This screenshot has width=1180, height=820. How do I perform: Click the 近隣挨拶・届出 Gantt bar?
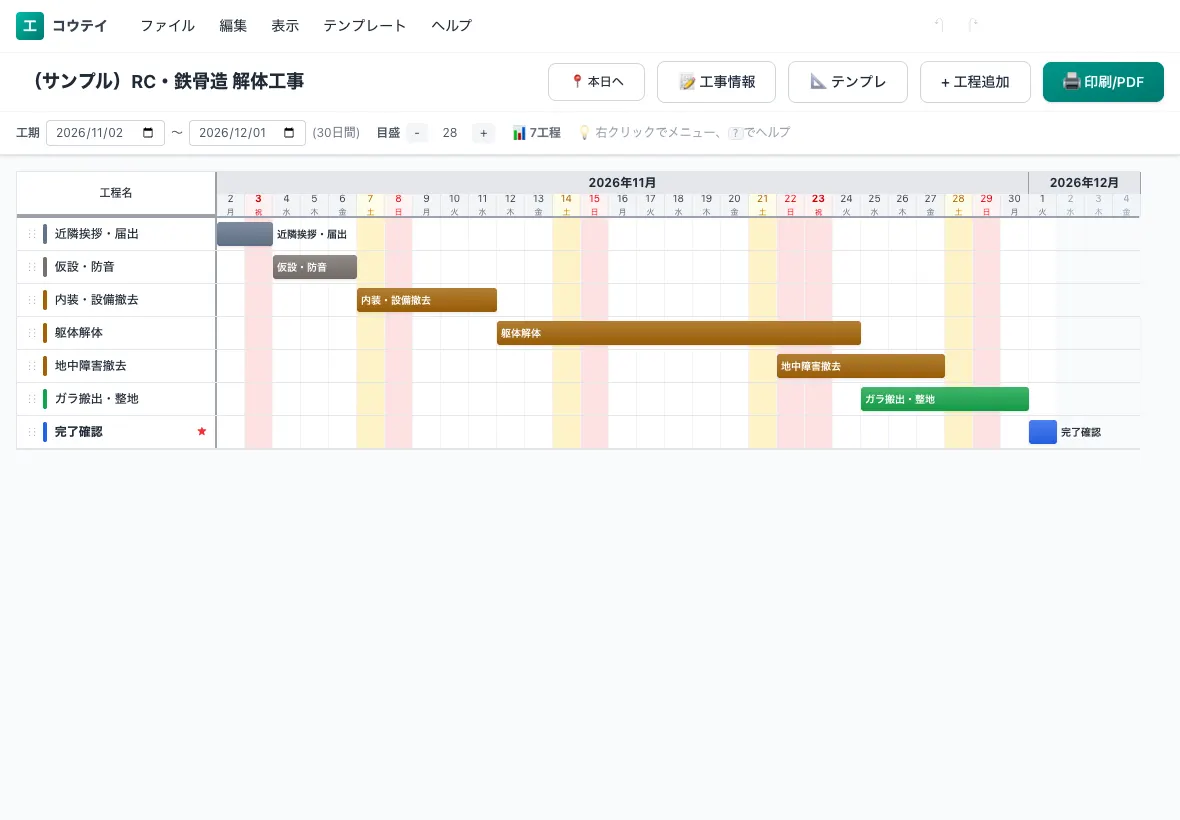point(245,234)
